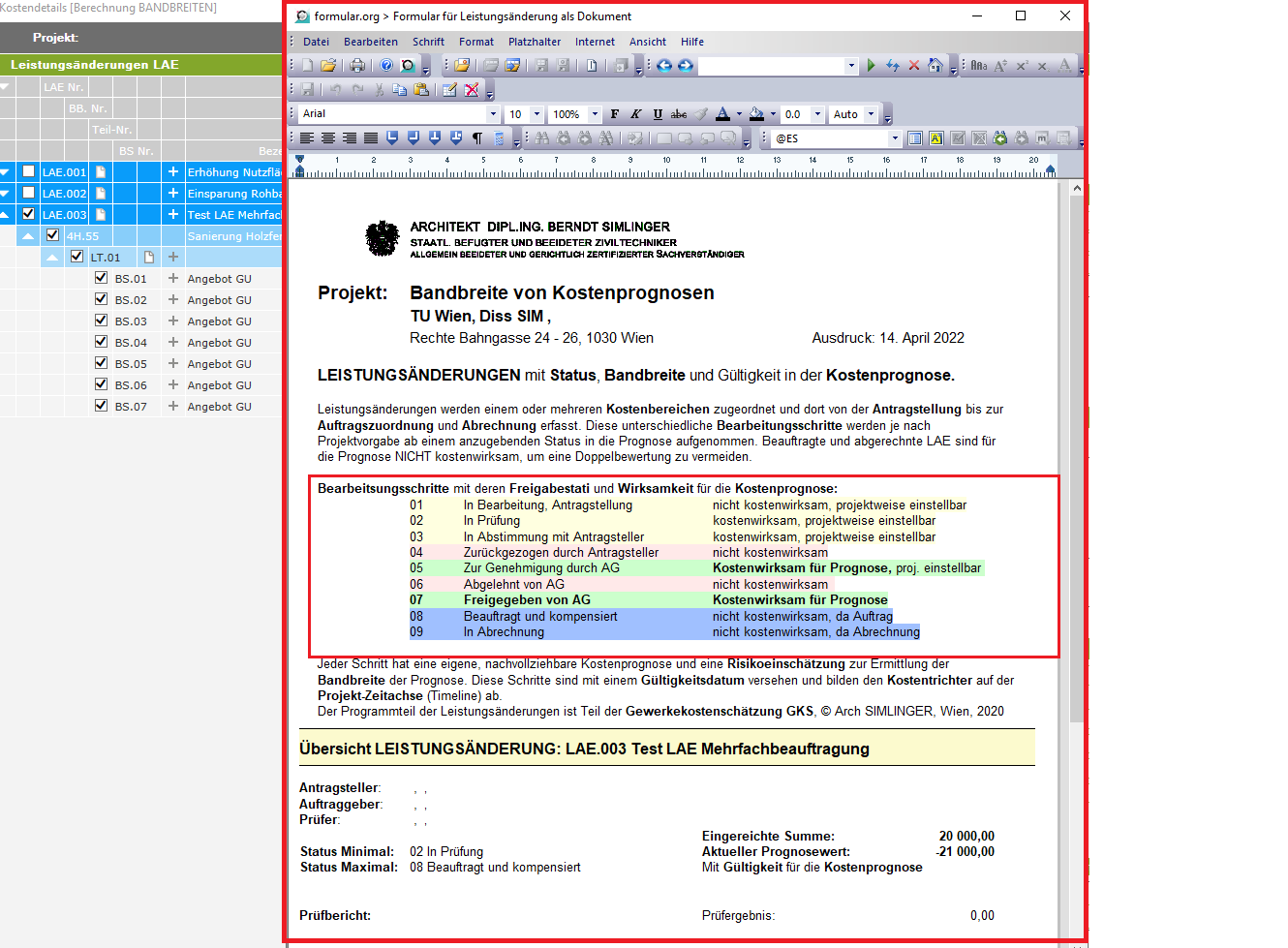Open the 100% zoom dropdown

(595, 114)
